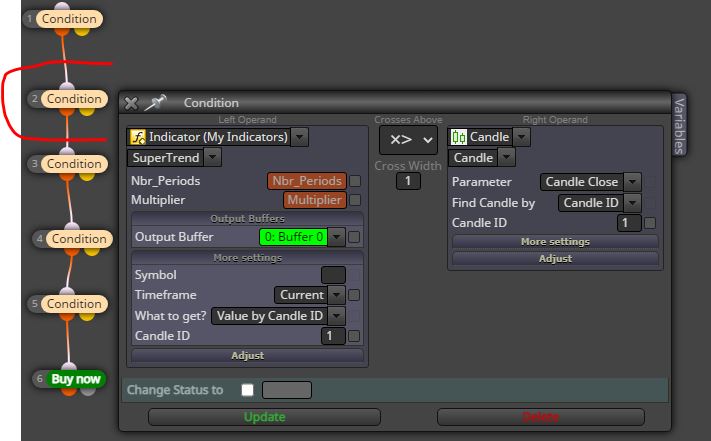Close the Condition dialog with X icon

click(x=131, y=103)
